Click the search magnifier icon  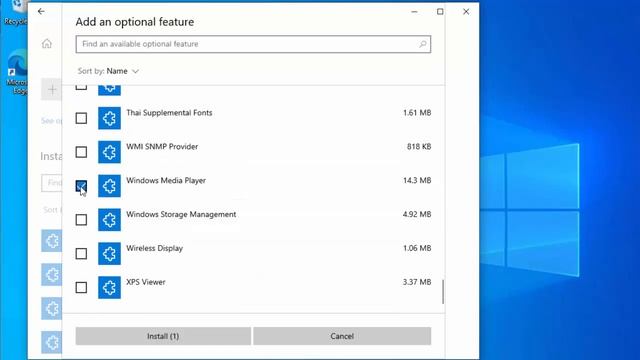pyautogui.click(x=422, y=44)
